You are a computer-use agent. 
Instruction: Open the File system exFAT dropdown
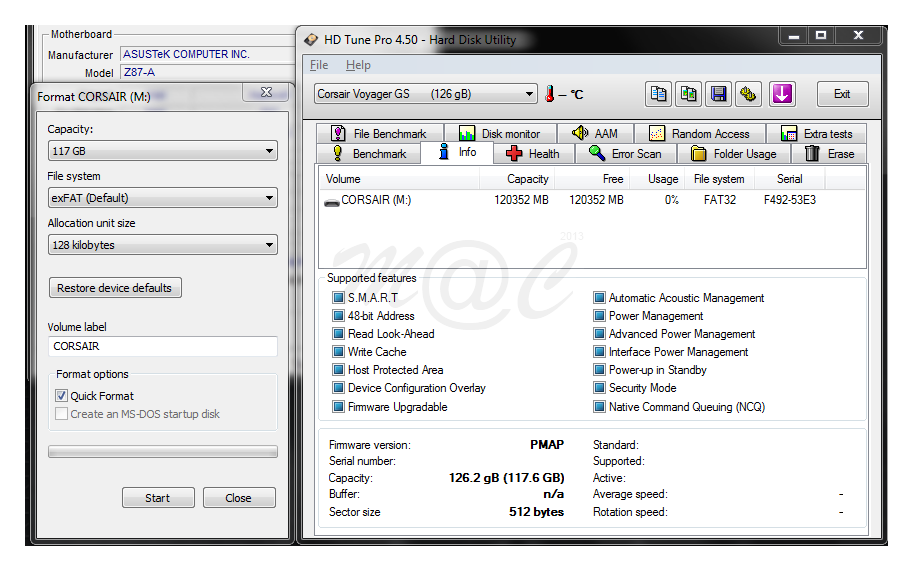pyautogui.click(x=162, y=198)
